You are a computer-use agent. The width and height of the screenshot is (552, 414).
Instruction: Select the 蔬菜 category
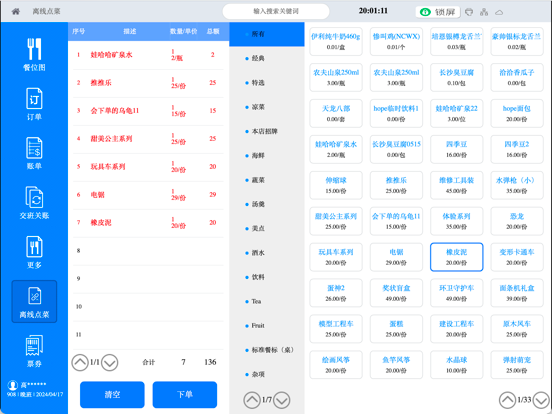pos(267,180)
